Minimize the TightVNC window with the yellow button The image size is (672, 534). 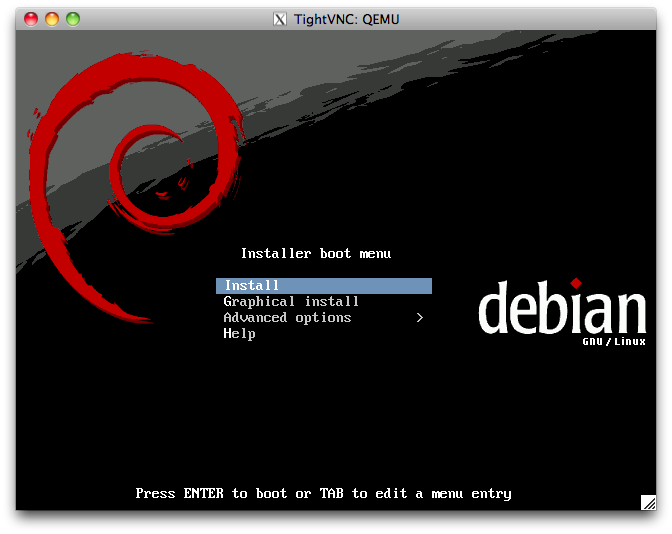[52, 19]
